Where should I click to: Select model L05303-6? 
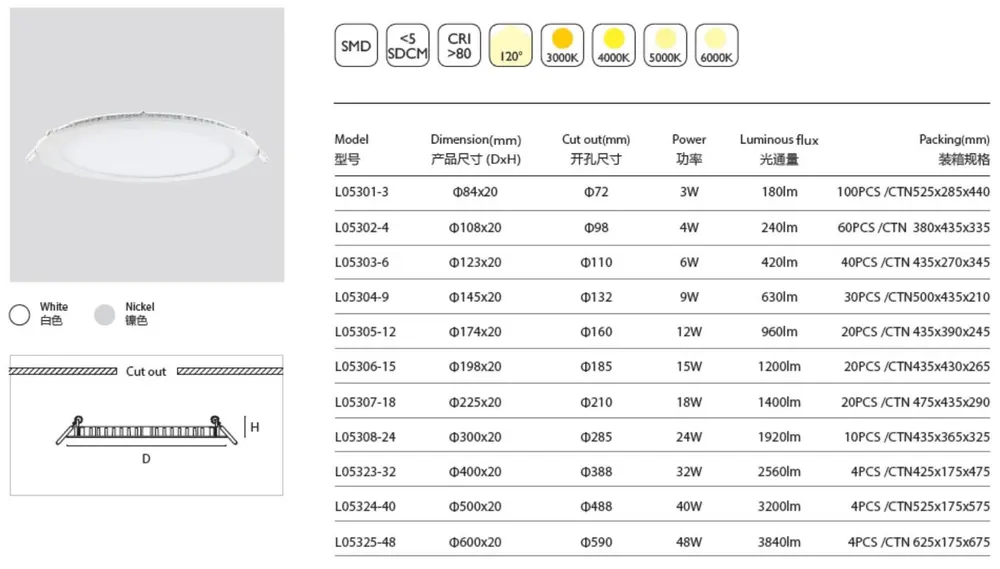tap(362, 262)
